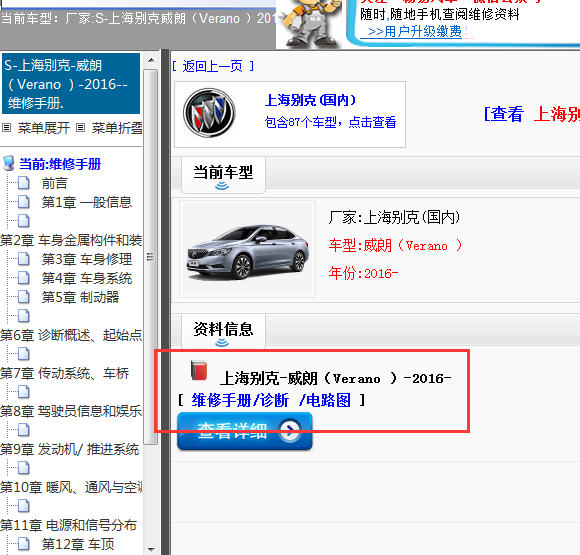The height and width of the screenshot is (555, 580).
Task: Click the sidebar scrollbar up arrow
Action: pyautogui.click(x=151, y=60)
